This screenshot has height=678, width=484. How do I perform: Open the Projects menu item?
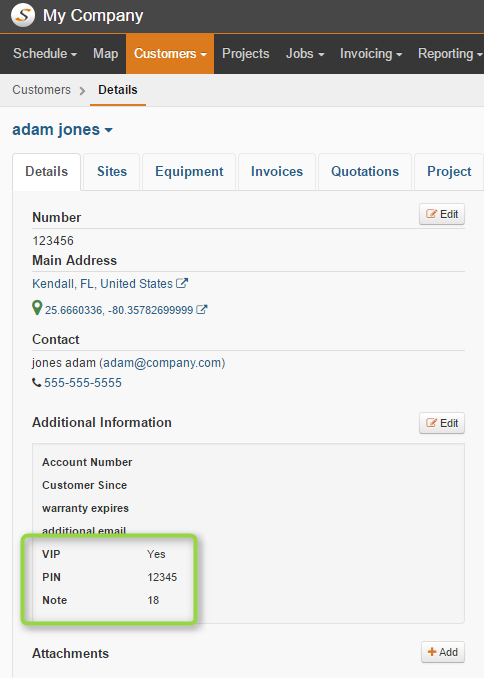(246, 54)
